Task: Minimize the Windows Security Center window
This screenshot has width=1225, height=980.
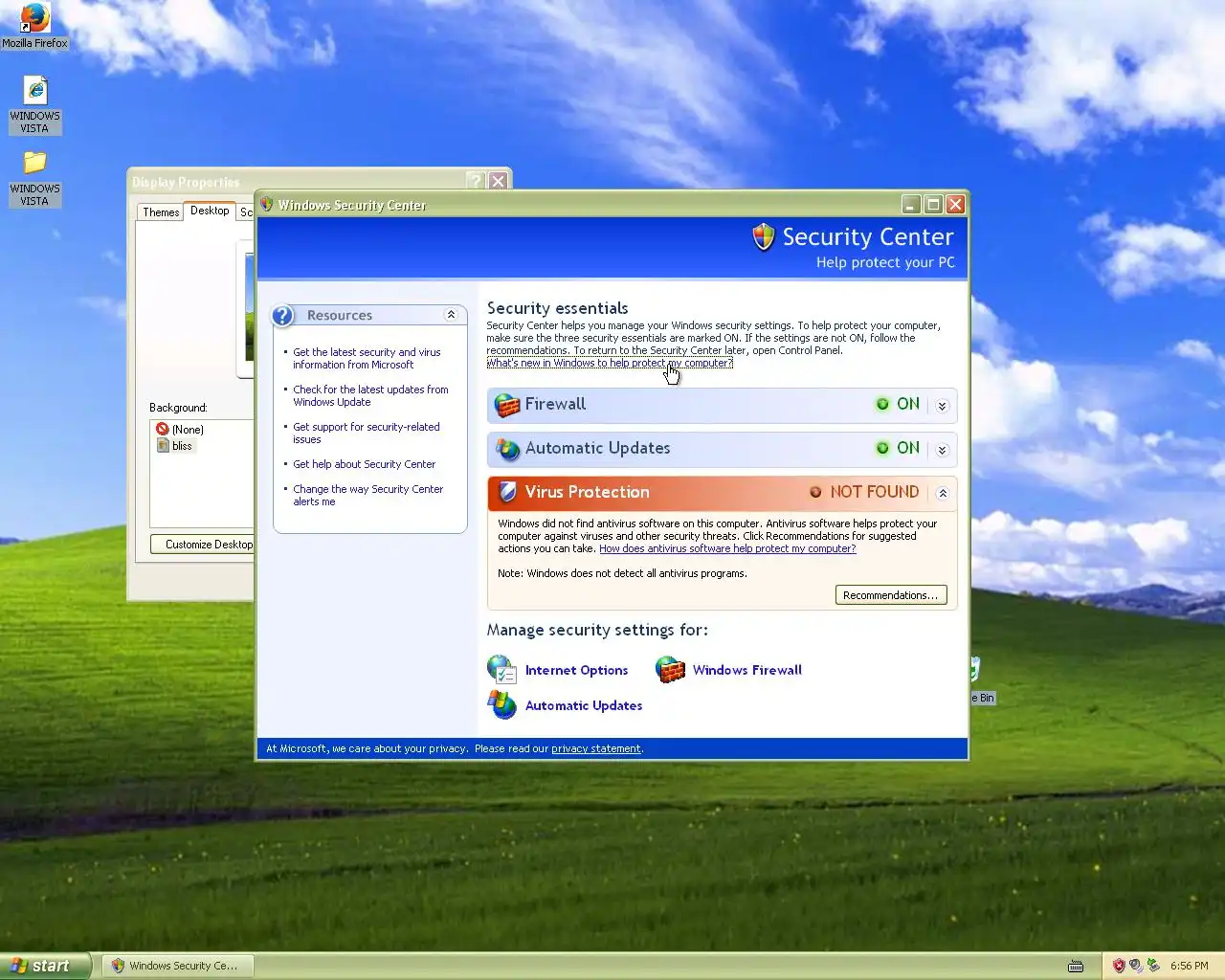Action: (911, 204)
